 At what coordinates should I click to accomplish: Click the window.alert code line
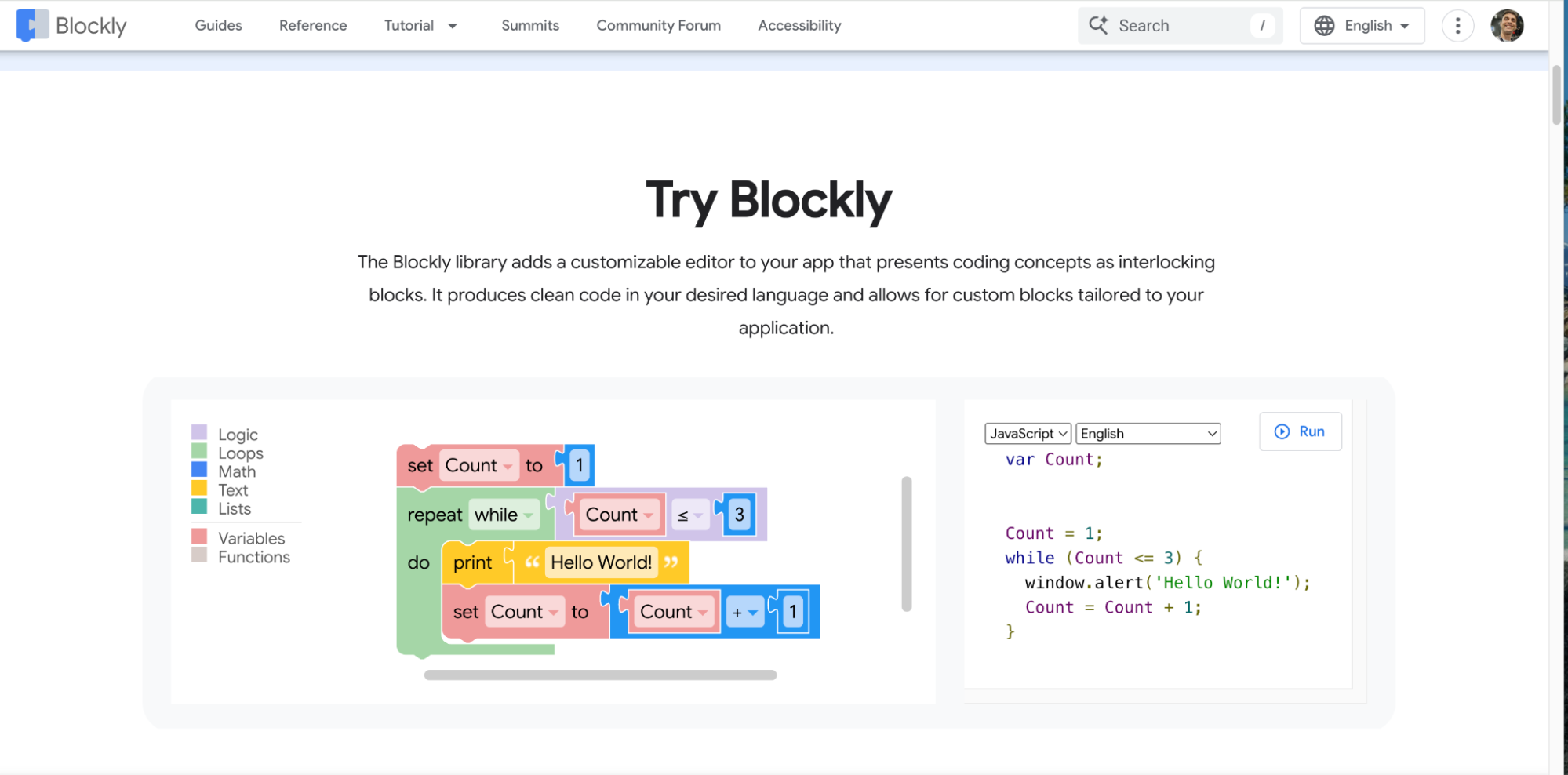click(1167, 583)
